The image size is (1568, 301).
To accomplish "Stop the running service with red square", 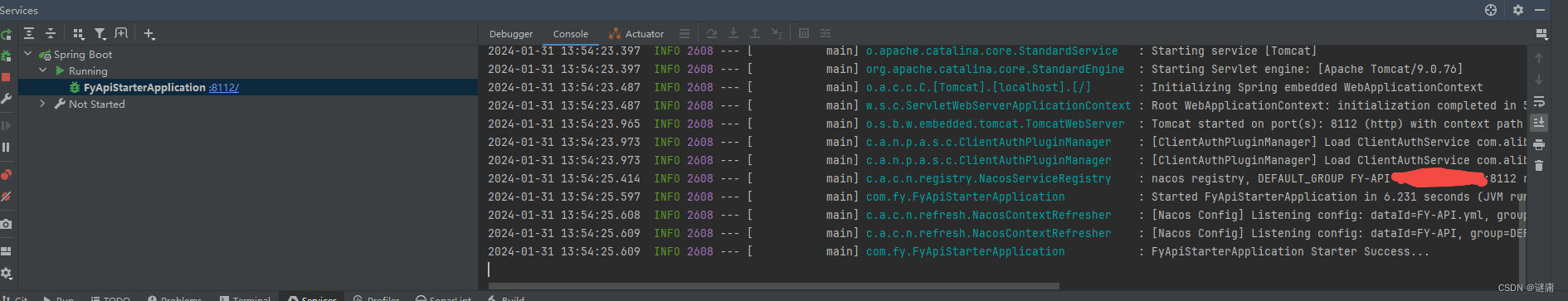I will (6, 77).
